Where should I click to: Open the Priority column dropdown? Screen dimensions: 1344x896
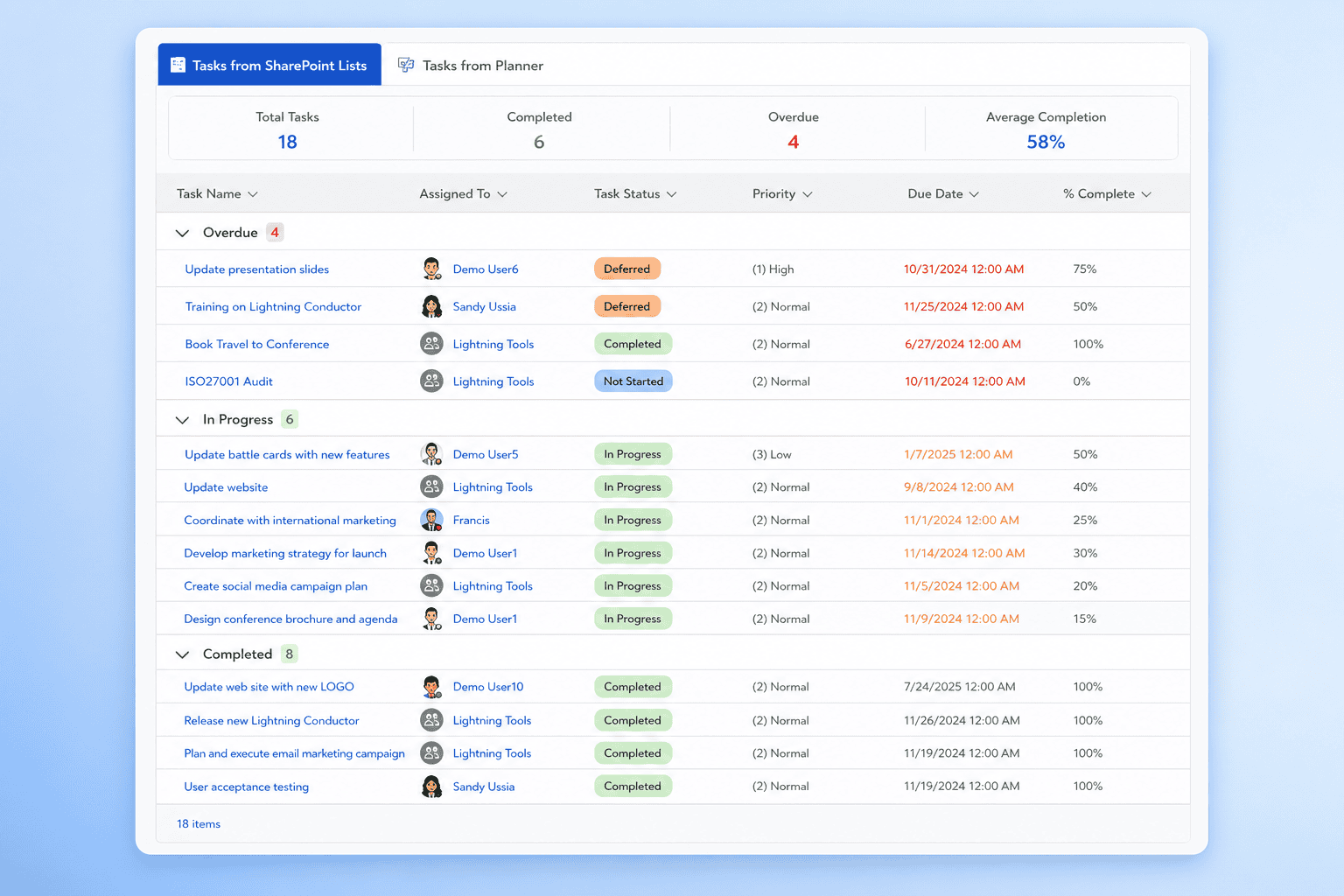(x=807, y=194)
